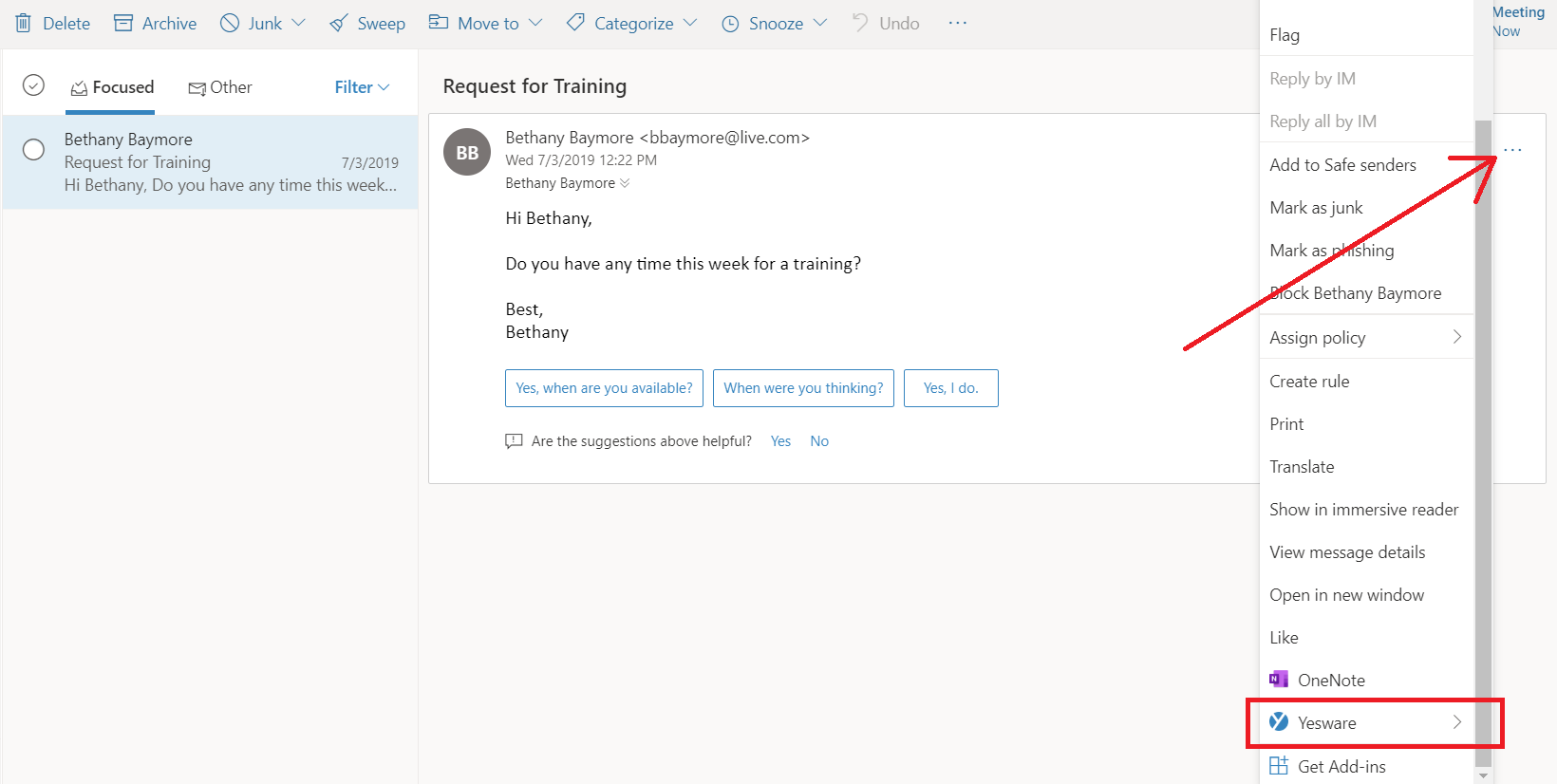Click the Get Add-ins grid icon

(1279, 766)
